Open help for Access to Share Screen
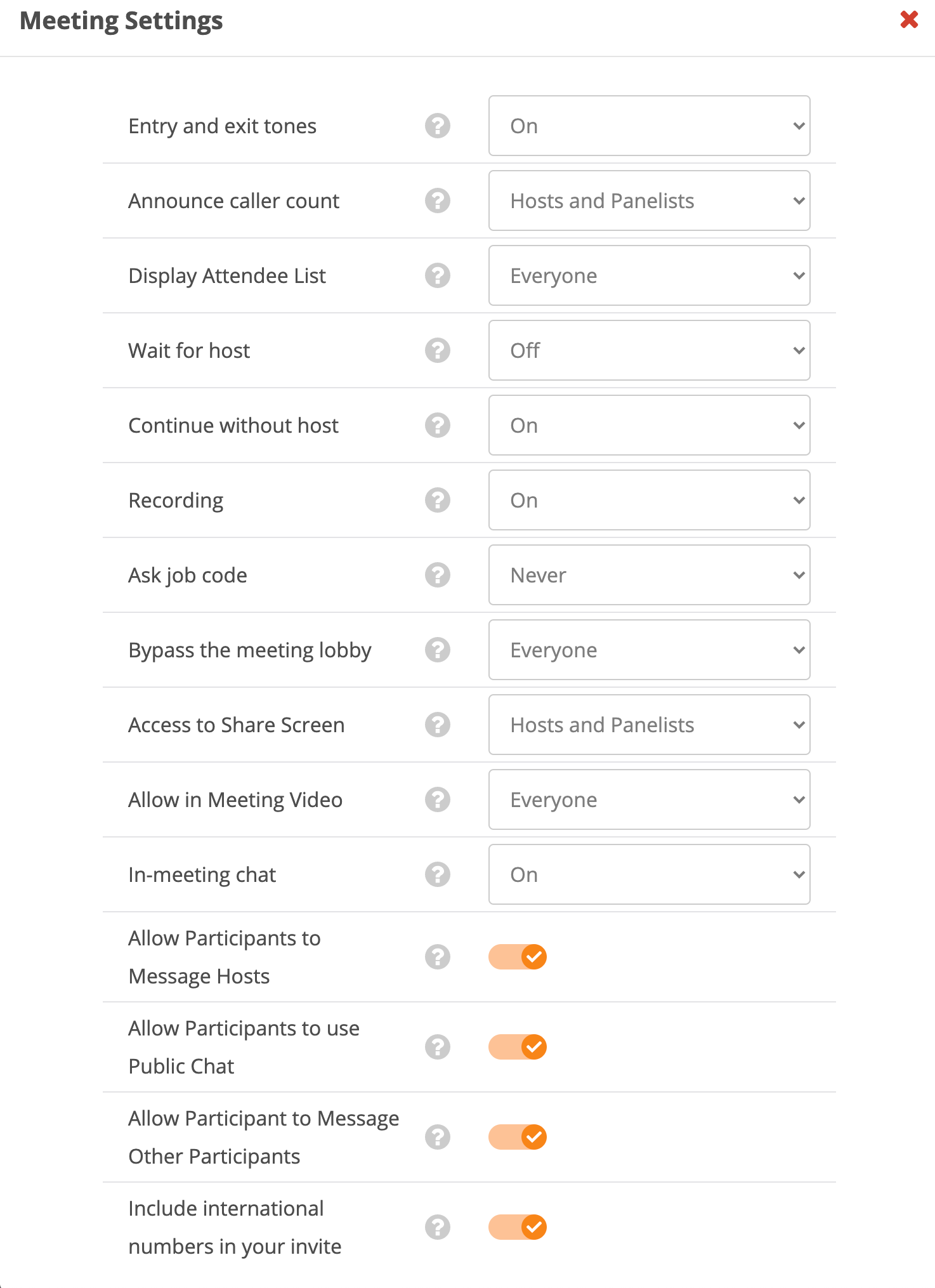Viewport: 935px width, 1288px height. pos(438,725)
